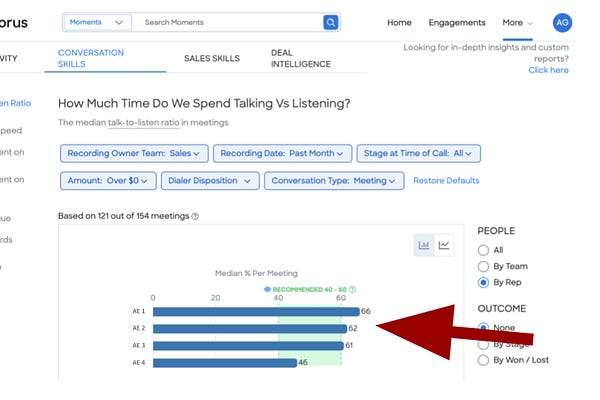
Task: Click the Restore Defaults link
Action: 446,180
